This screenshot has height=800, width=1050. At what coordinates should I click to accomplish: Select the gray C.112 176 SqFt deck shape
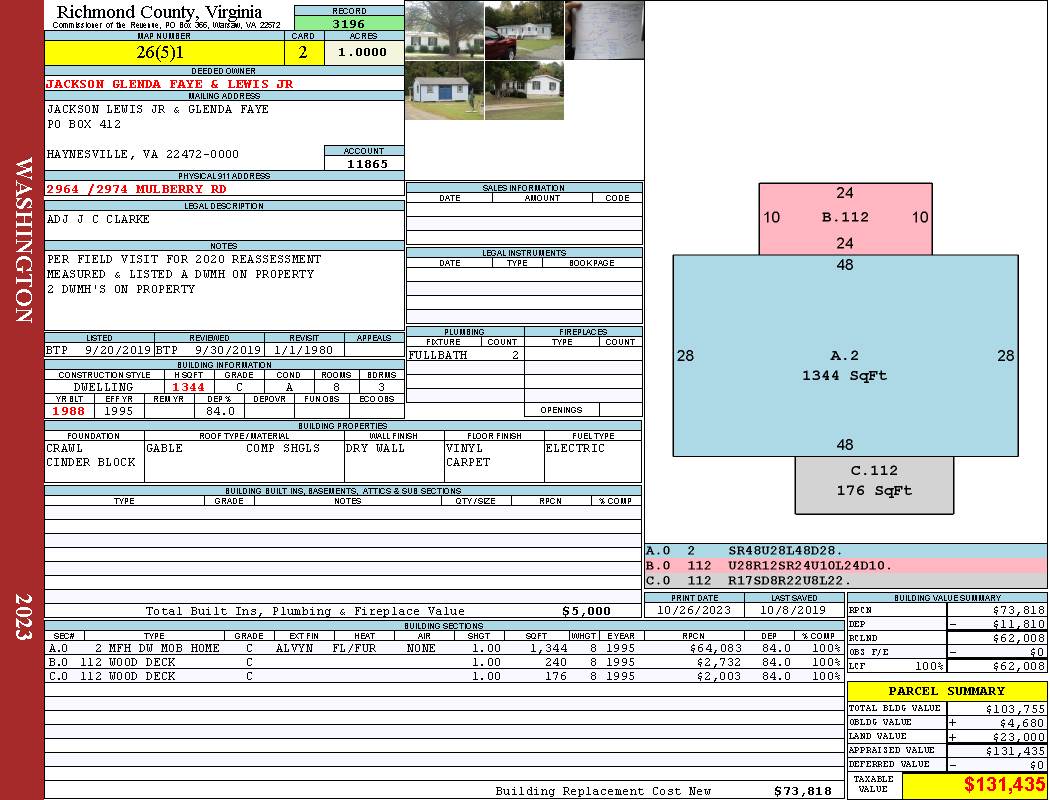873,481
